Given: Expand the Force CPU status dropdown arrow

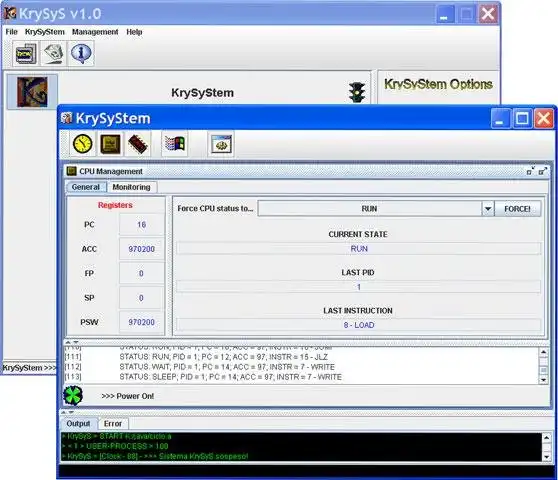Looking at the screenshot, I should 488,209.
